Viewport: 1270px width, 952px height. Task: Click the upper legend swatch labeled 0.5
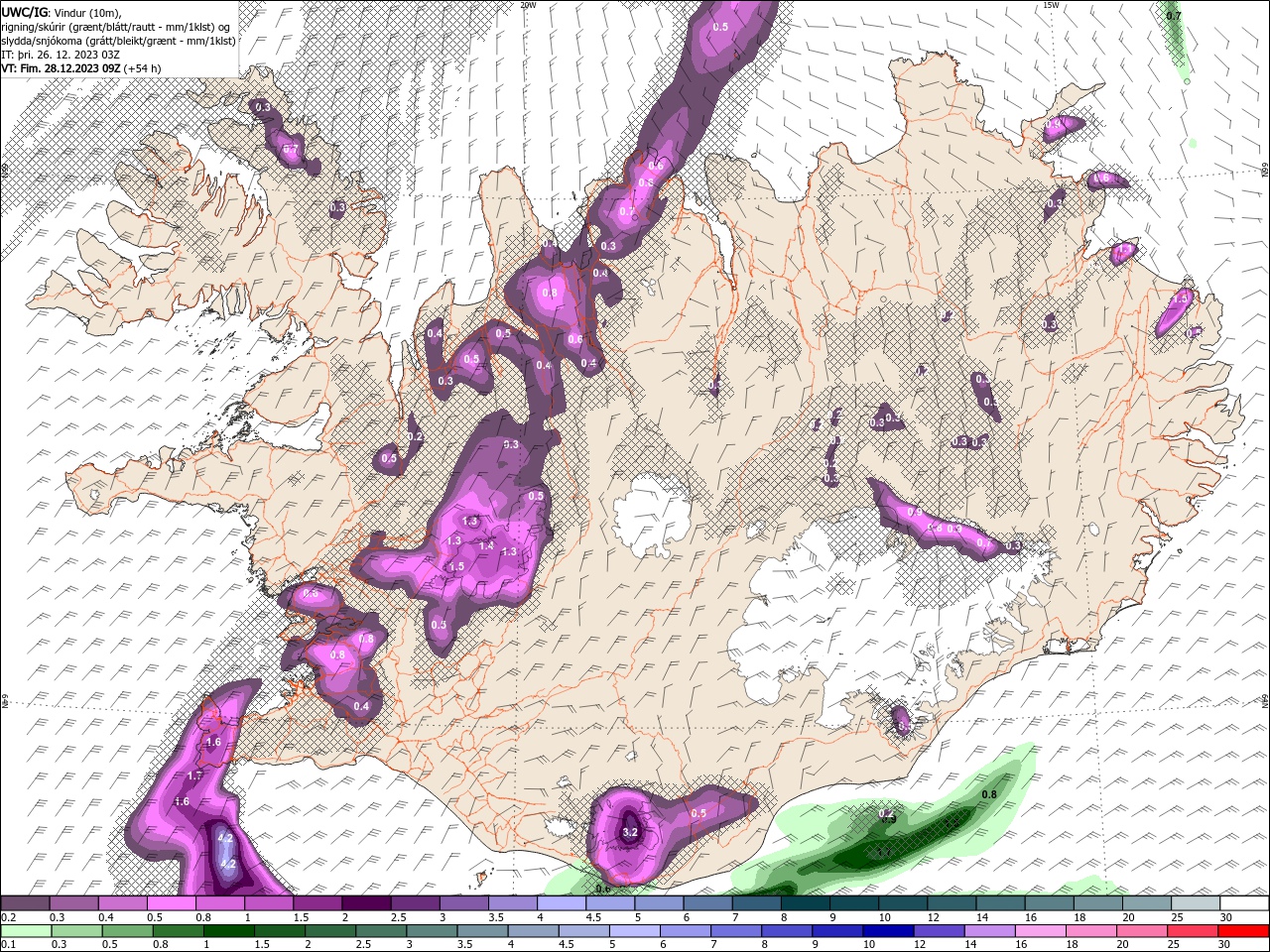(x=171, y=903)
